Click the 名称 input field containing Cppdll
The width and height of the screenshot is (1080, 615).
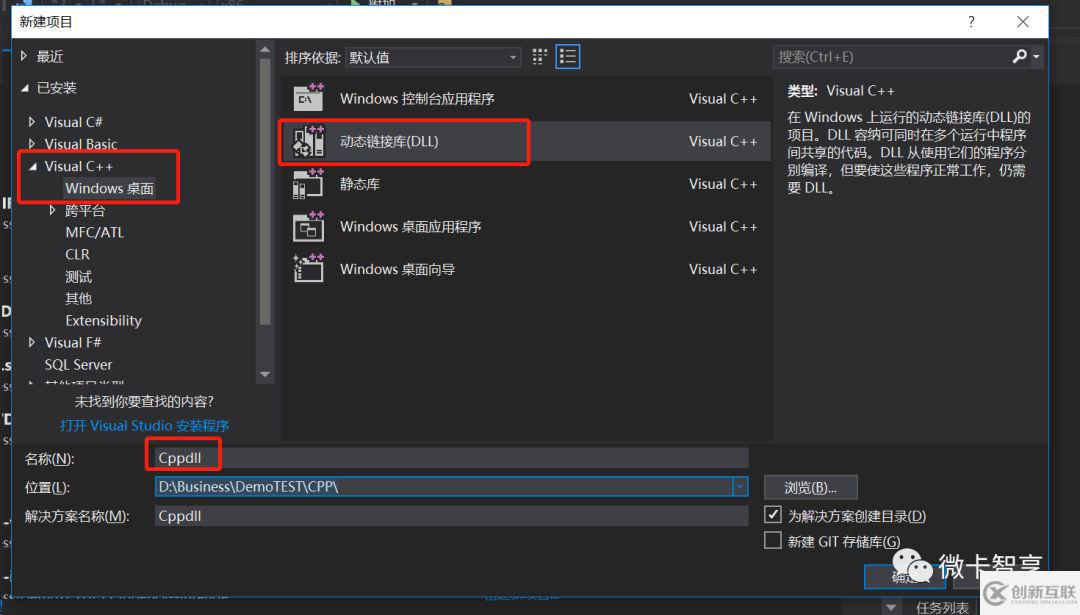click(451, 458)
